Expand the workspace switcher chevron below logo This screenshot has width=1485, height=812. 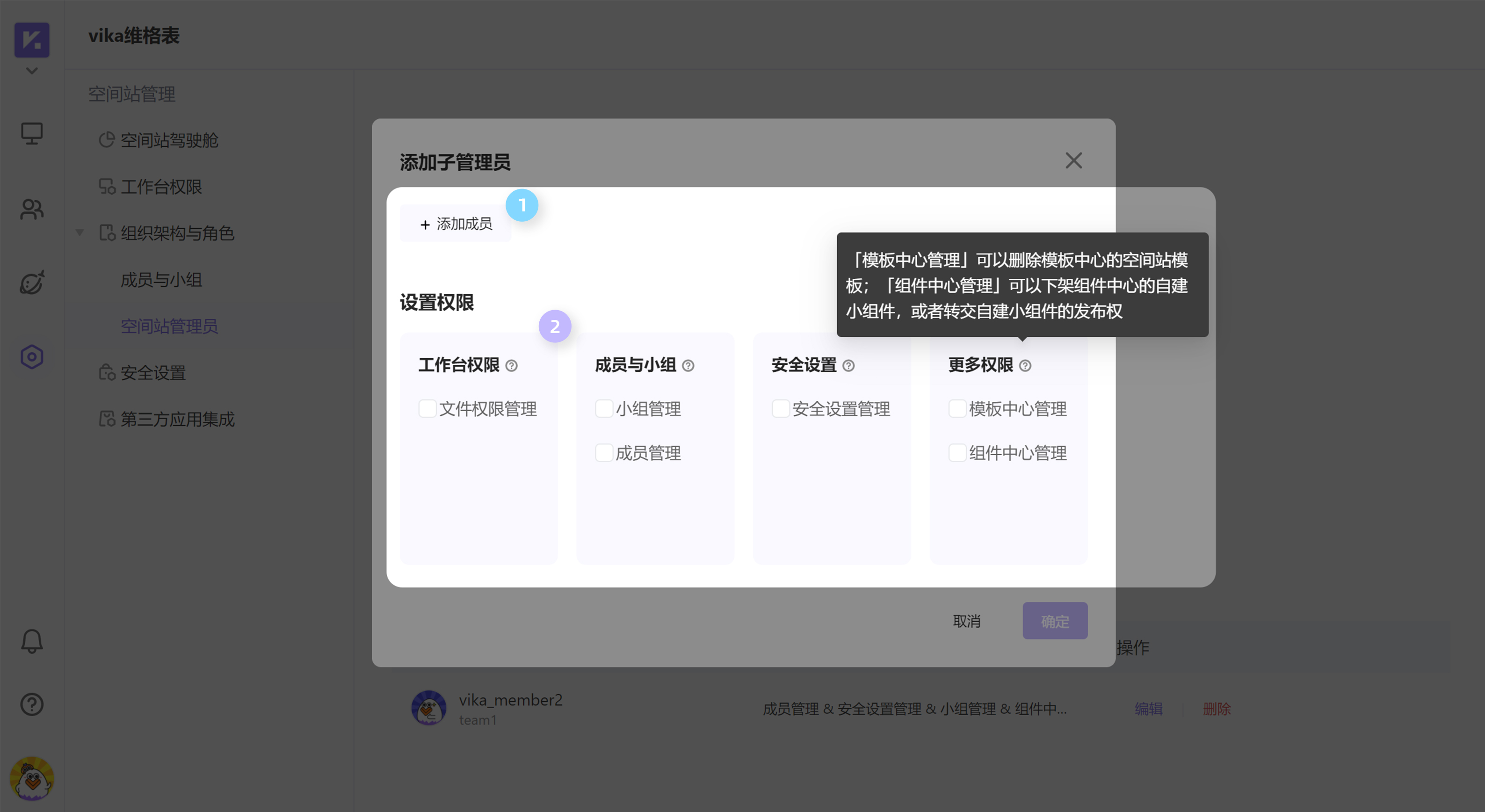(x=32, y=70)
